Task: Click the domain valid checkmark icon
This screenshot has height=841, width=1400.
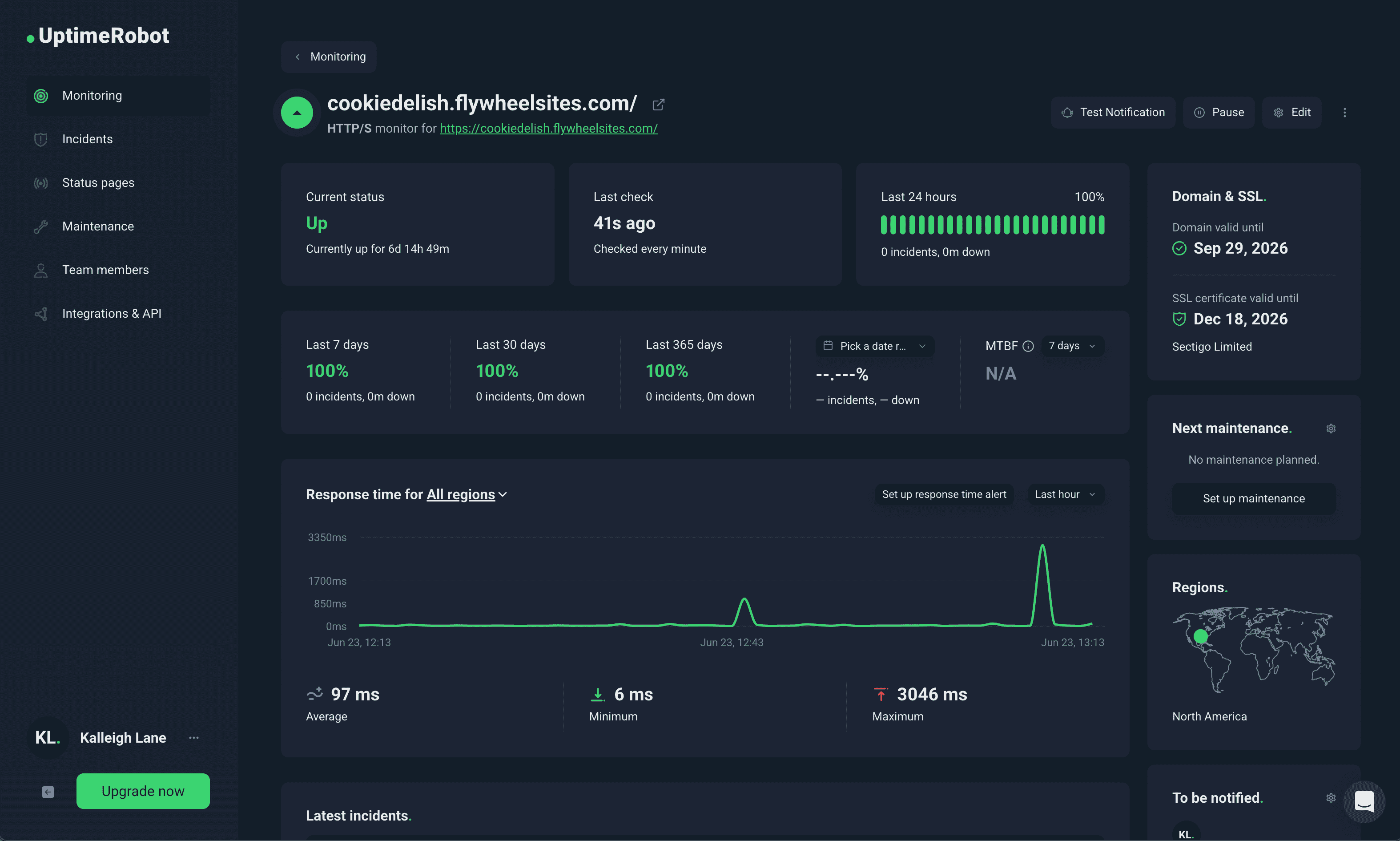Action: 1179,248
